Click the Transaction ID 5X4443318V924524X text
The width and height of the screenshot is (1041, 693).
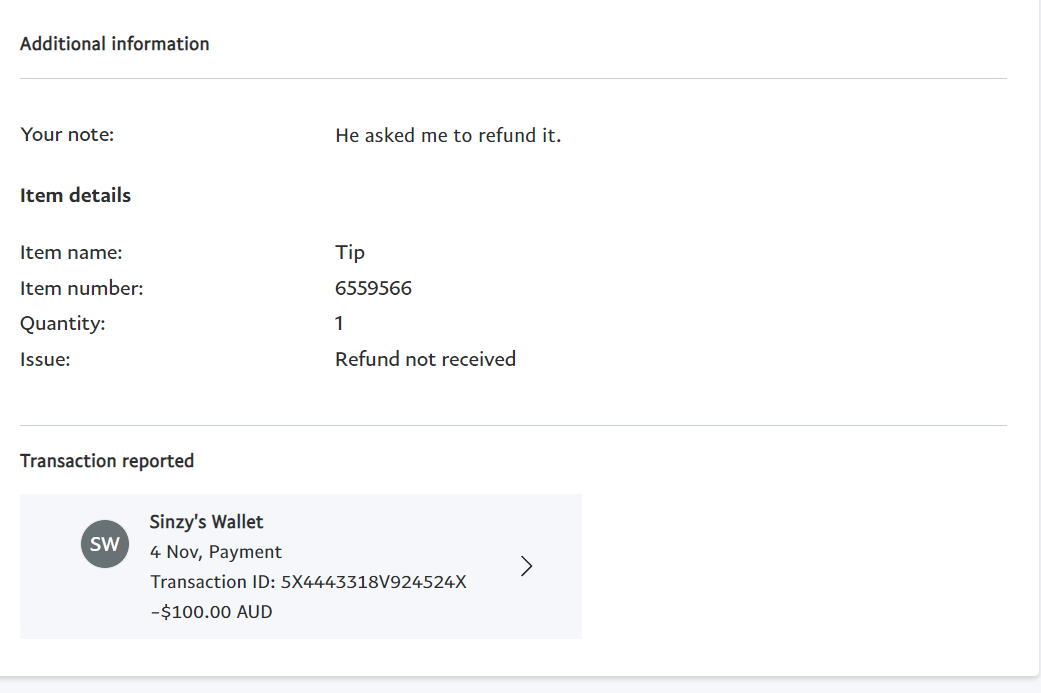308,582
